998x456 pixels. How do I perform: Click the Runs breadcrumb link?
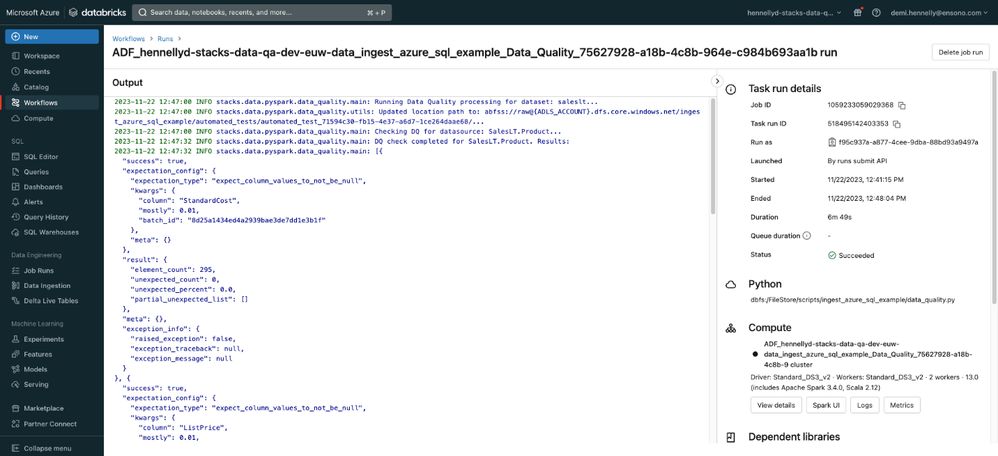164,39
